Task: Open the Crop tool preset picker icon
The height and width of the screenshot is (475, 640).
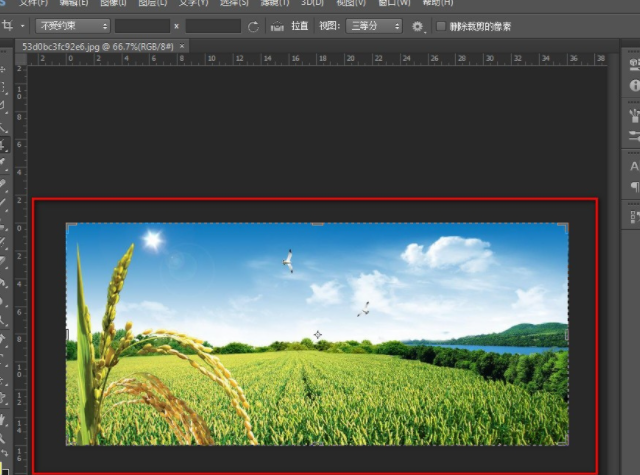Action: 7,26
